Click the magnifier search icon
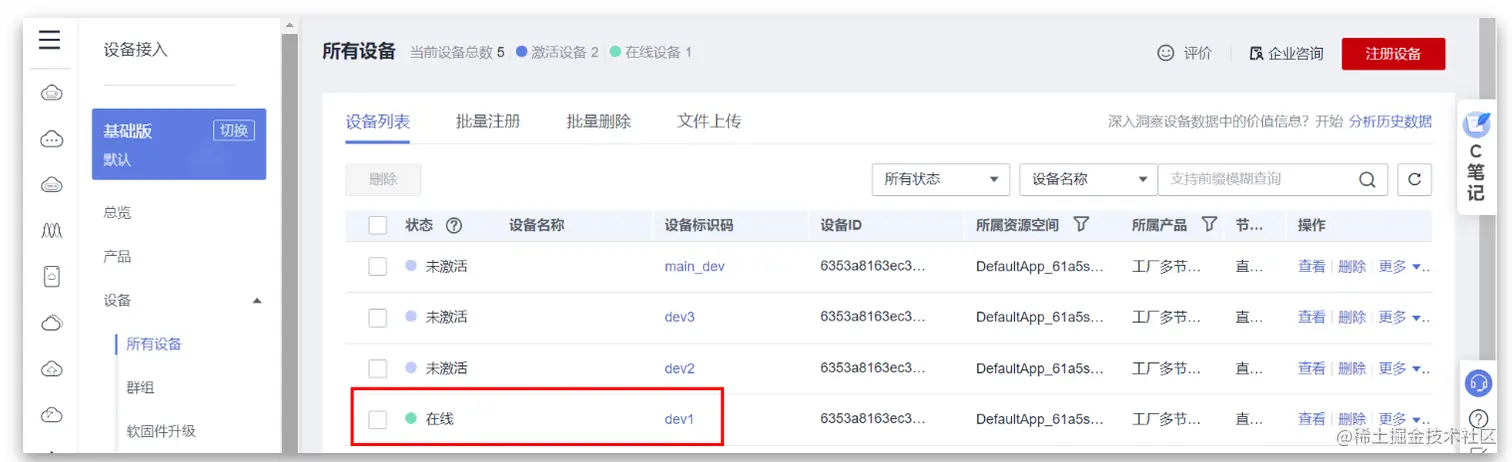1512x462 pixels. [x=1367, y=180]
